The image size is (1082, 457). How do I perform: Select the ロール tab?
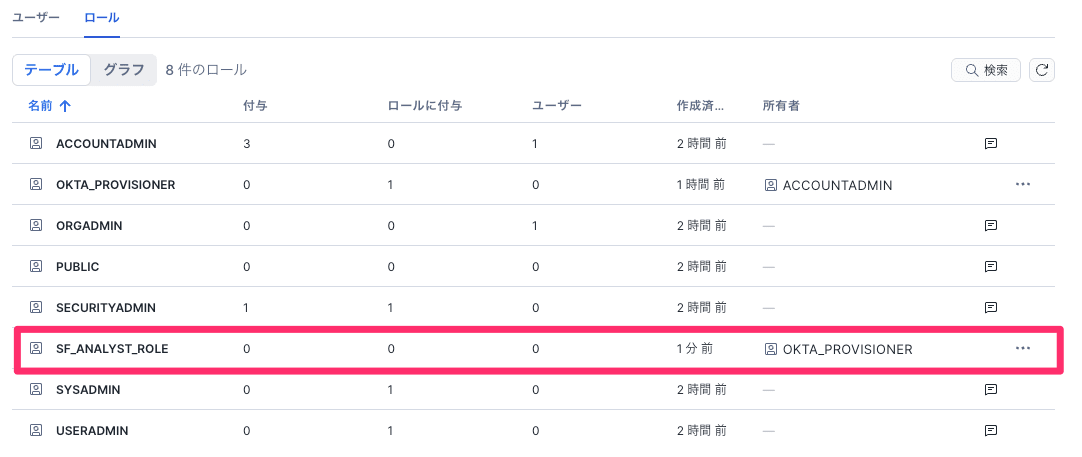click(x=102, y=18)
